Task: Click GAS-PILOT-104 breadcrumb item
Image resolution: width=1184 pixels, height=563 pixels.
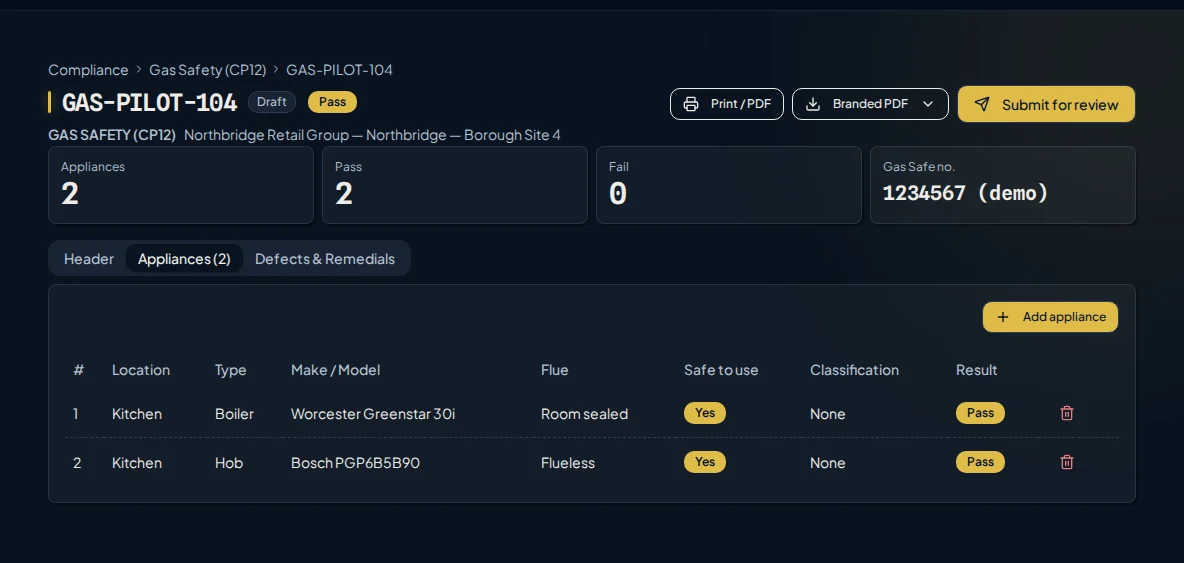Action: tap(339, 69)
